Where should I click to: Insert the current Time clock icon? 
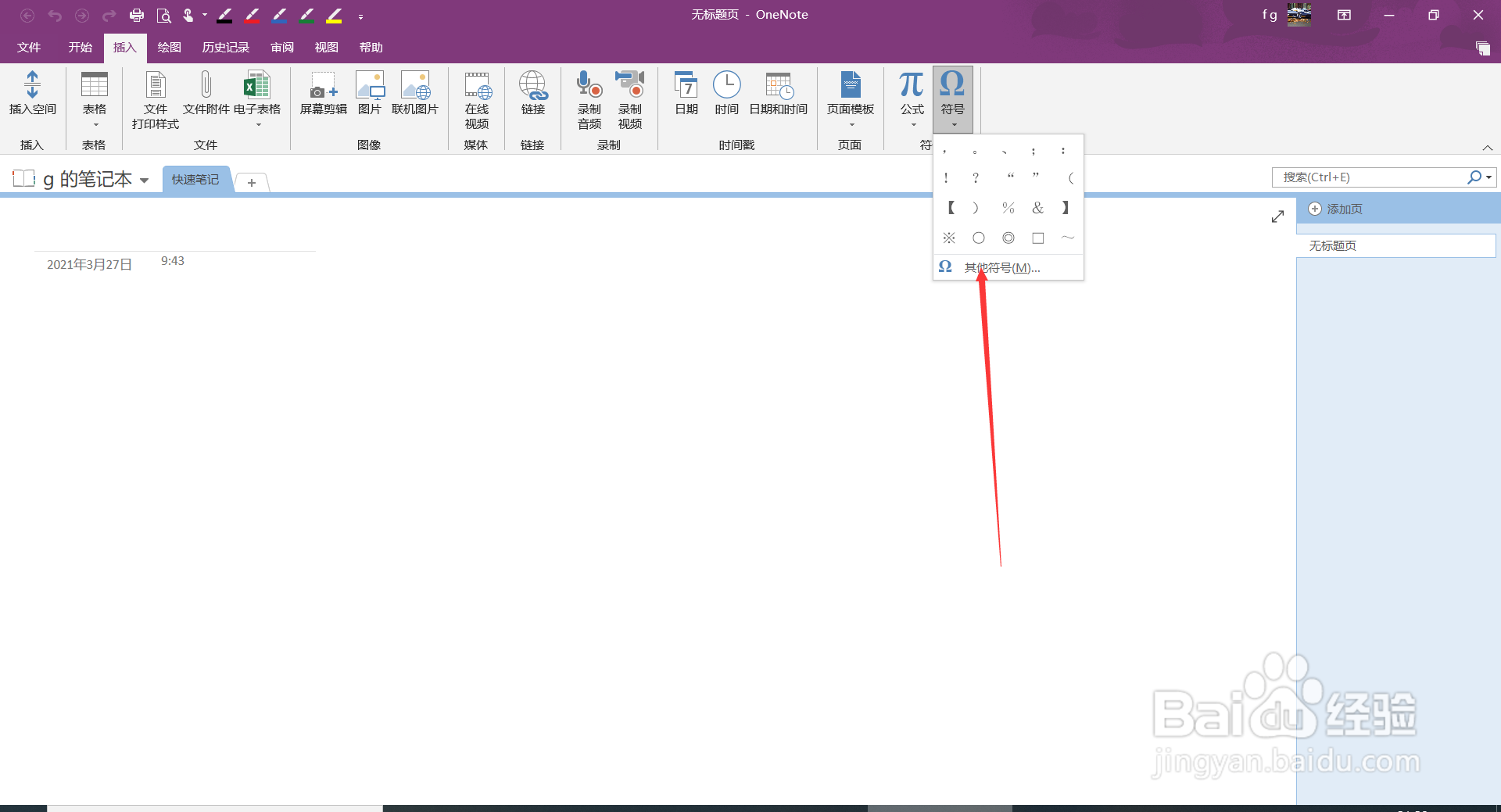[726, 84]
